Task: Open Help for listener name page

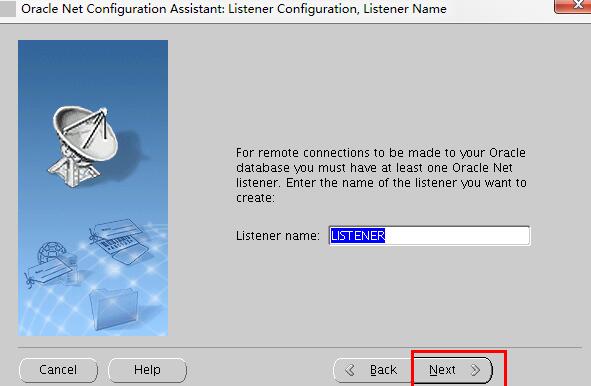Action: point(147,370)
